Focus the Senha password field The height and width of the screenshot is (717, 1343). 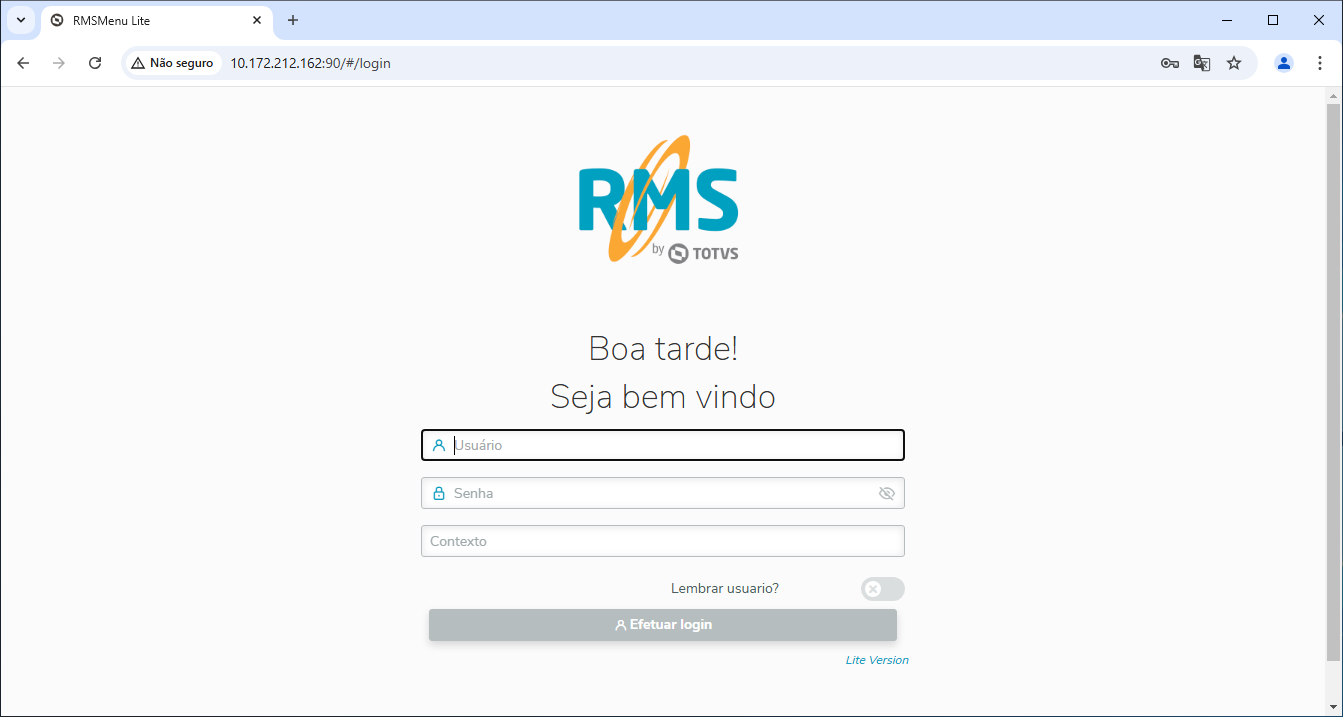(x=663, y=493)
